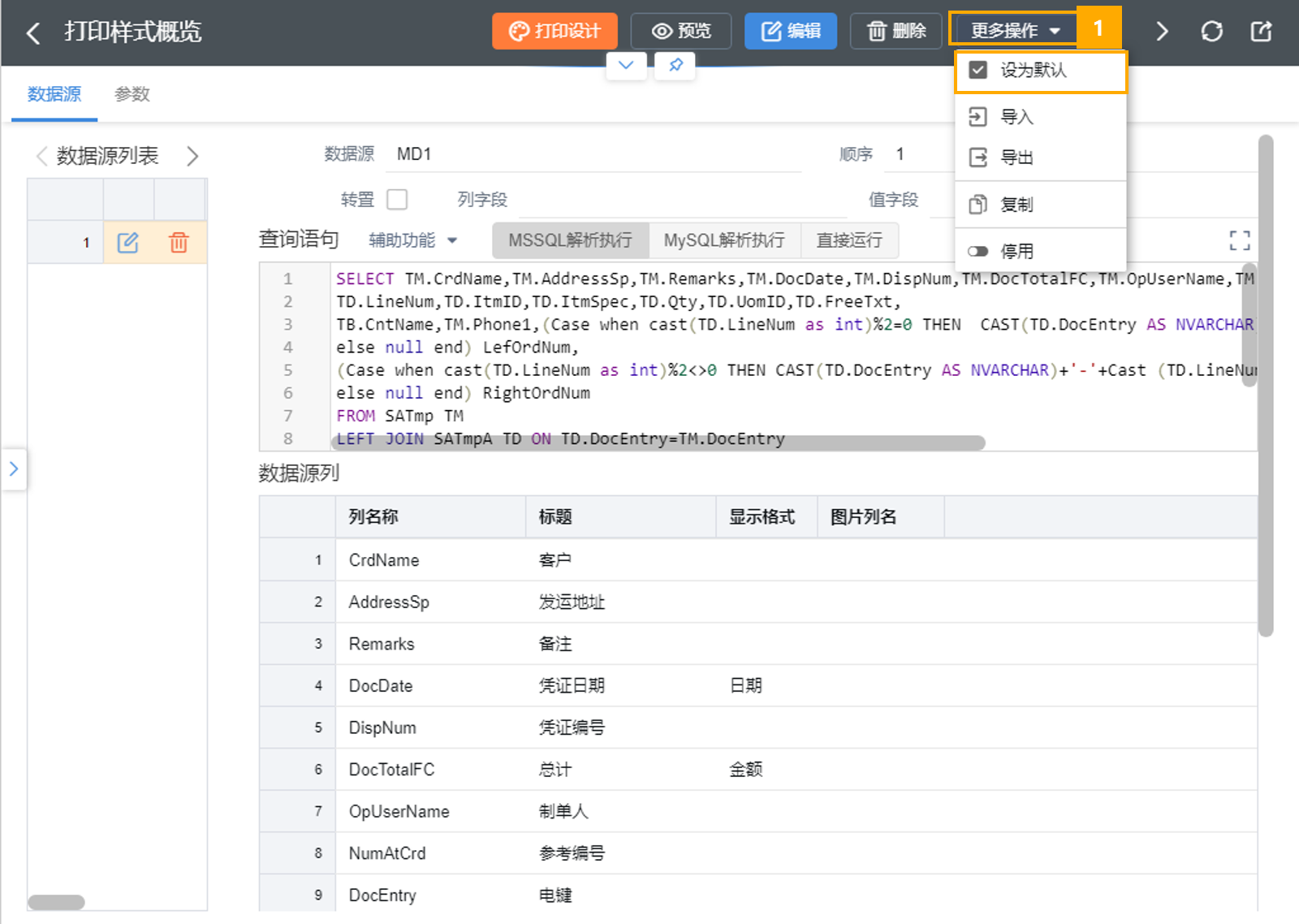The height and width of the screenshot is (924, 1299).
Task: Click the refresh icon in header
Action: tap(1211, 32)
